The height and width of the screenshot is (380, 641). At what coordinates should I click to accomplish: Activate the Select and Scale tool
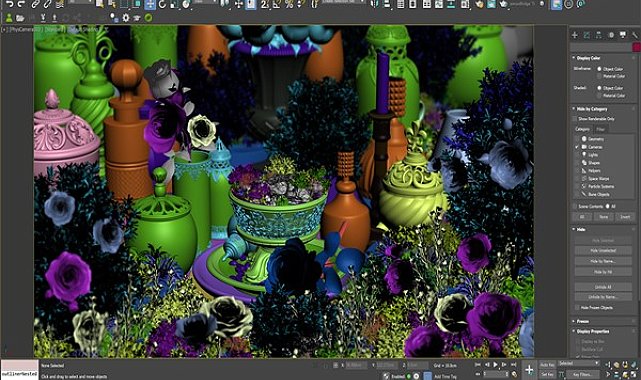174,4
